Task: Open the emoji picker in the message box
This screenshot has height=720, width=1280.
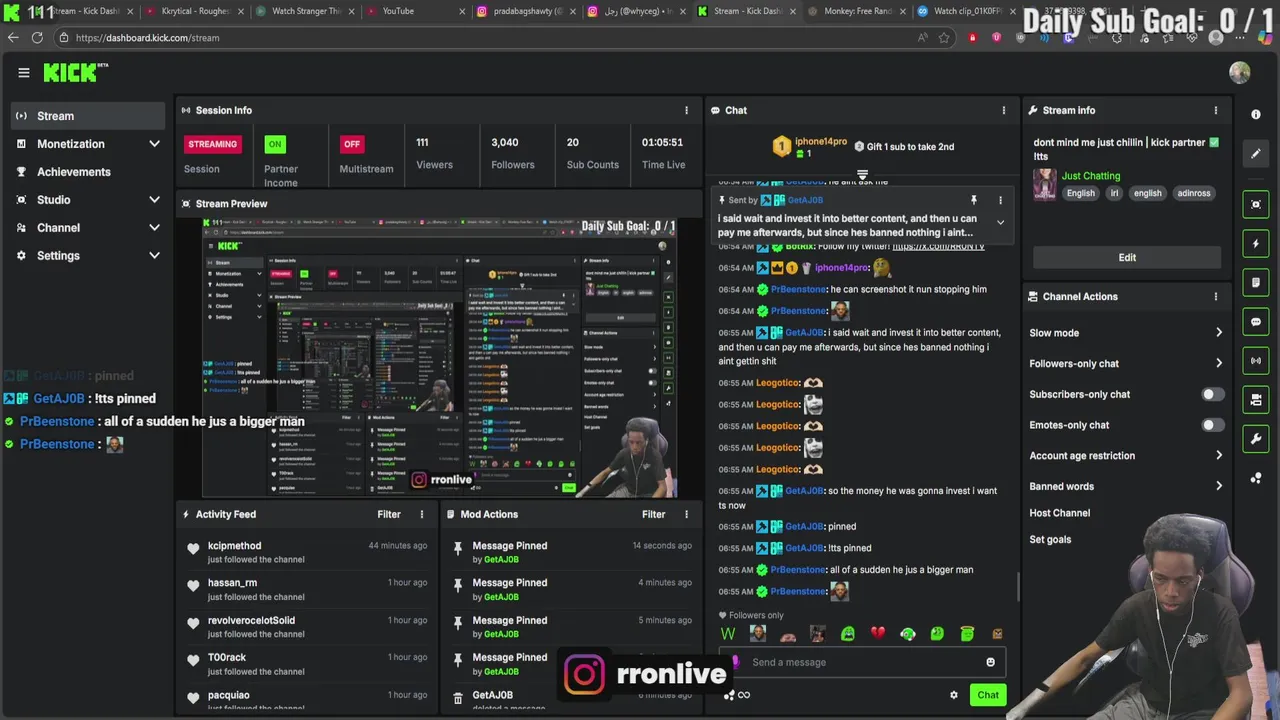Action: (x=990, y=662)
